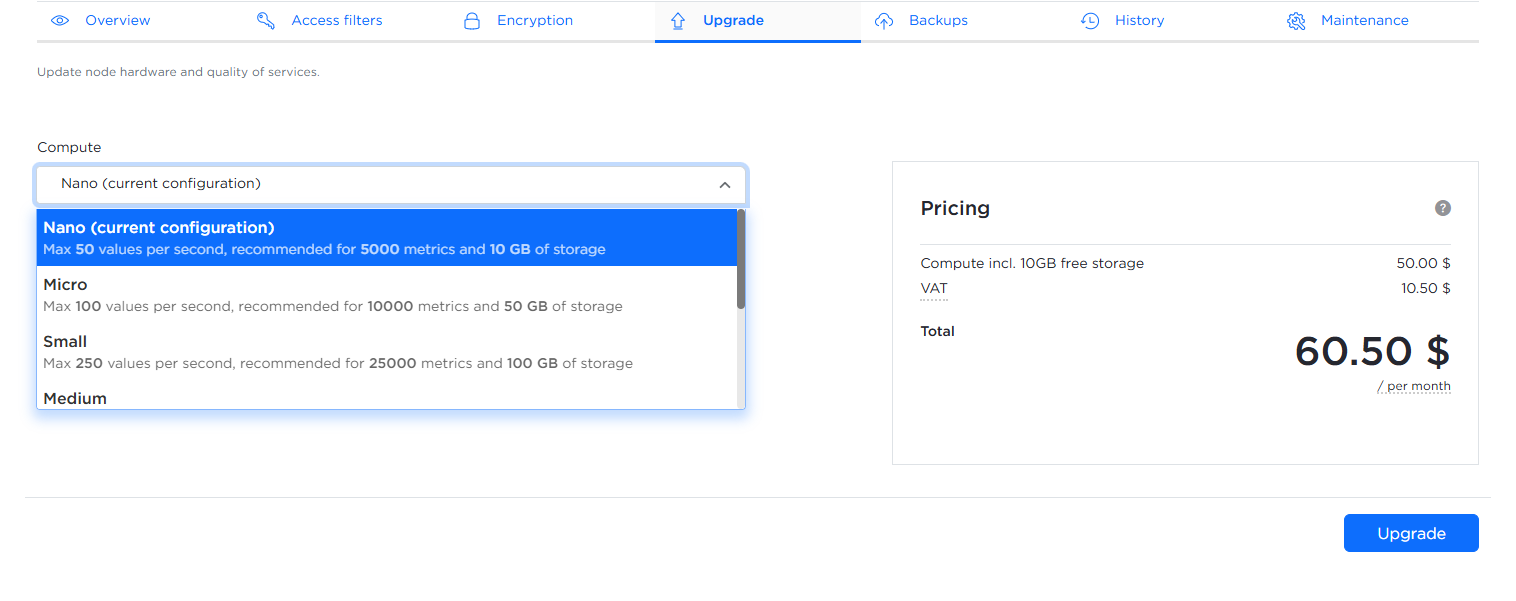Click the underlined VAT label
1516x601 pixels.
934,289
